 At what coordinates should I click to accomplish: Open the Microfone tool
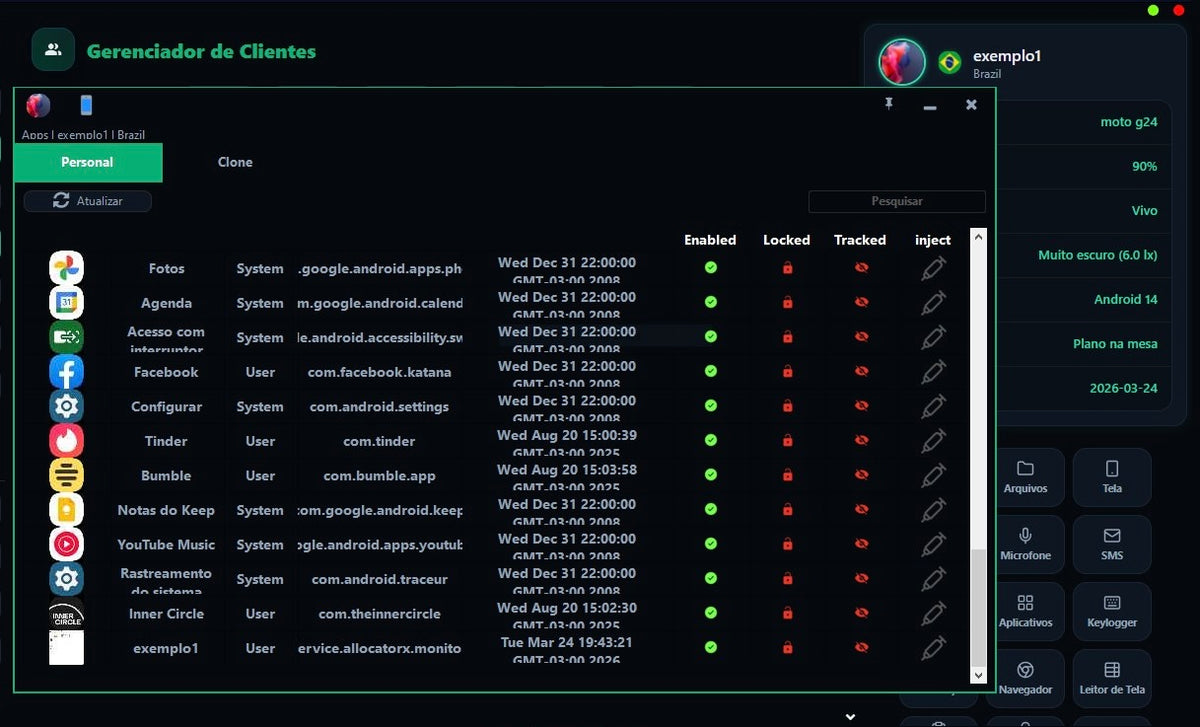pyautogui.click(x=1025, y=545)
